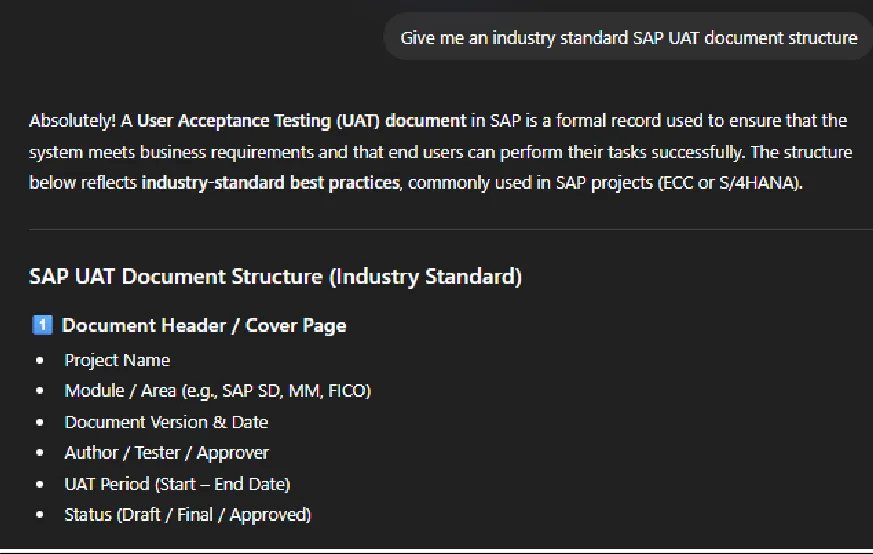Click the horizontal divider line below intro paragraph
873x554 pixels.
(x=451, y=229)
